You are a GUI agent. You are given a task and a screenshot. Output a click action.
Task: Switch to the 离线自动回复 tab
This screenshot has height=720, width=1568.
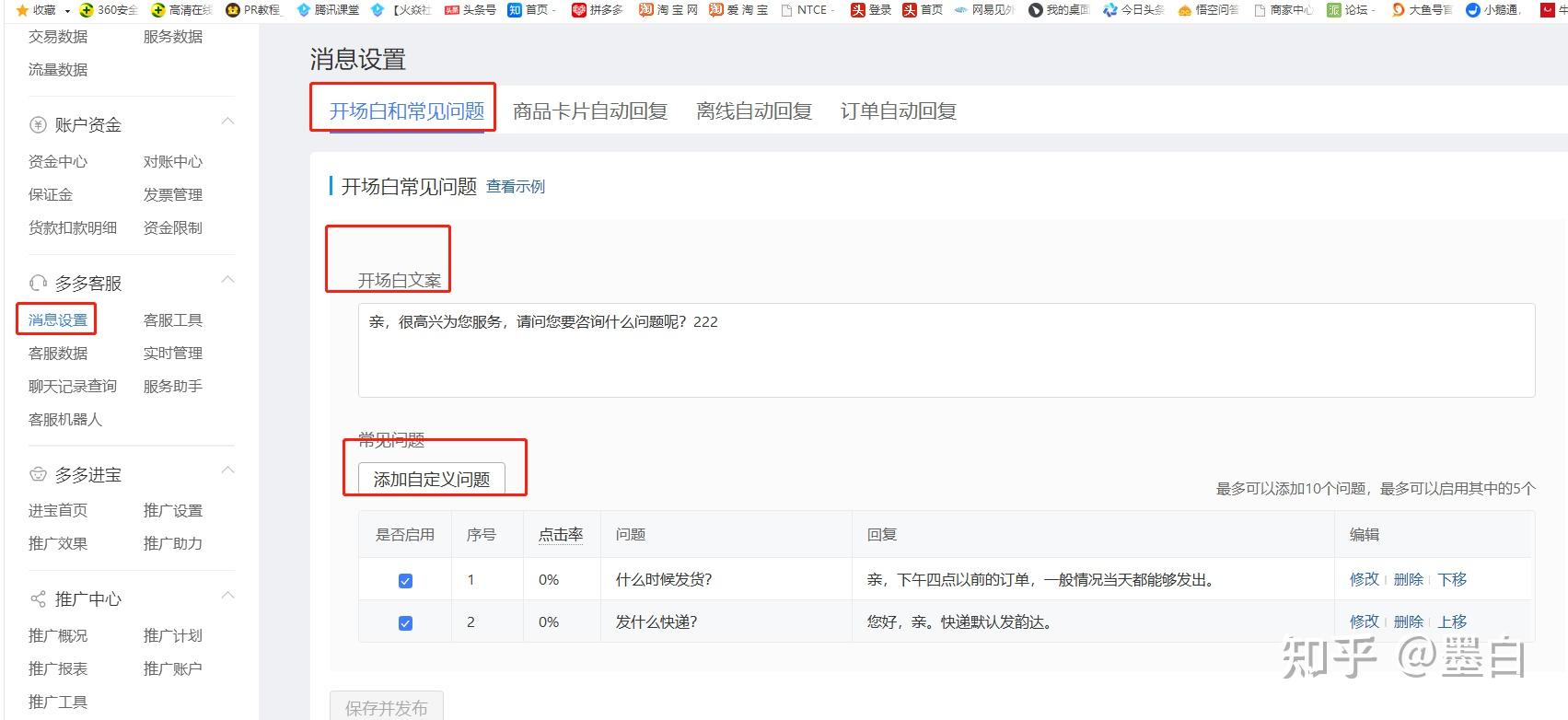754,111
